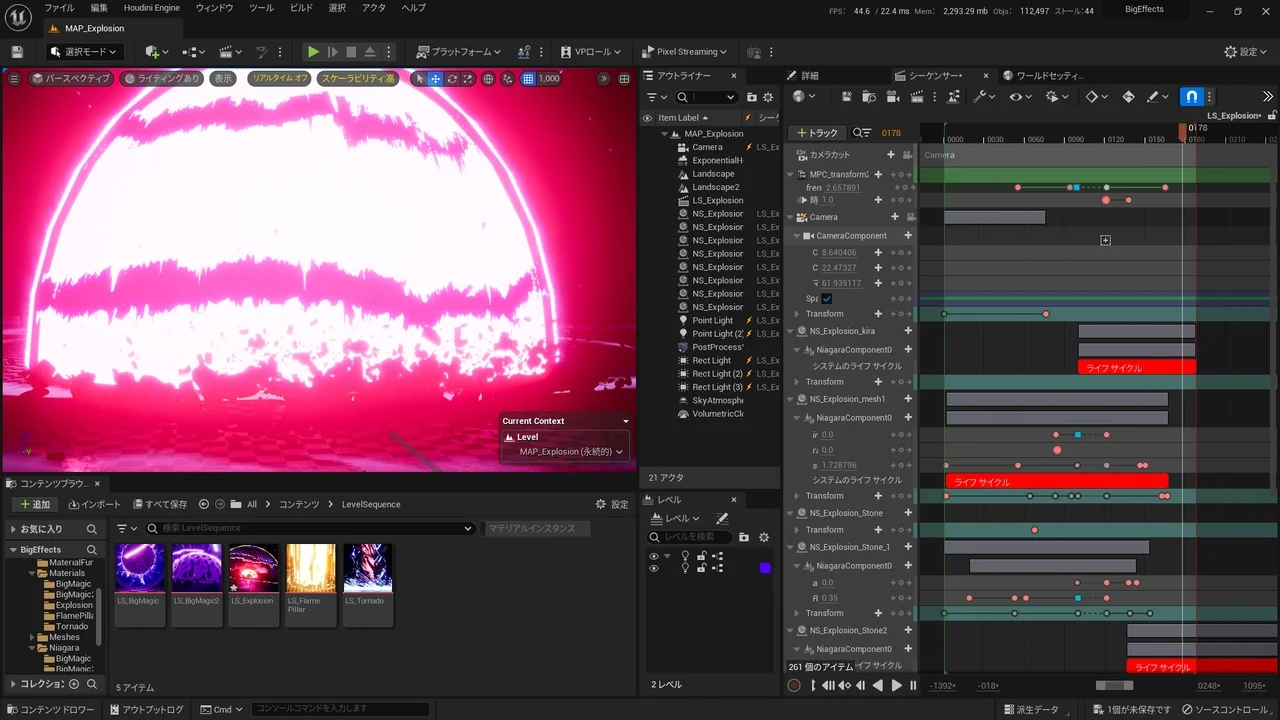
Task: Click the sequencer snapping magnet icon
Action: click(x=1191, y=97)
